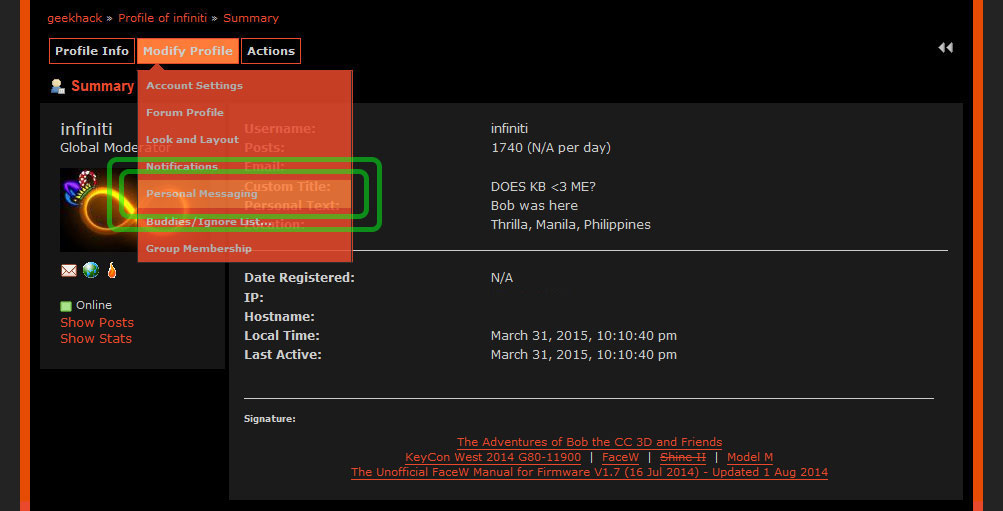
Task: Click 'Thrilla, Manila, Philippines' location text
Action: (571, 225)
